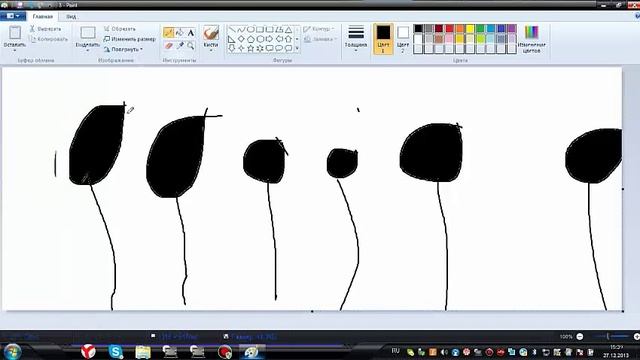This screenshot has width=640, height=360.
Task: Click the zoom out minus button
Action: [580, 337]
